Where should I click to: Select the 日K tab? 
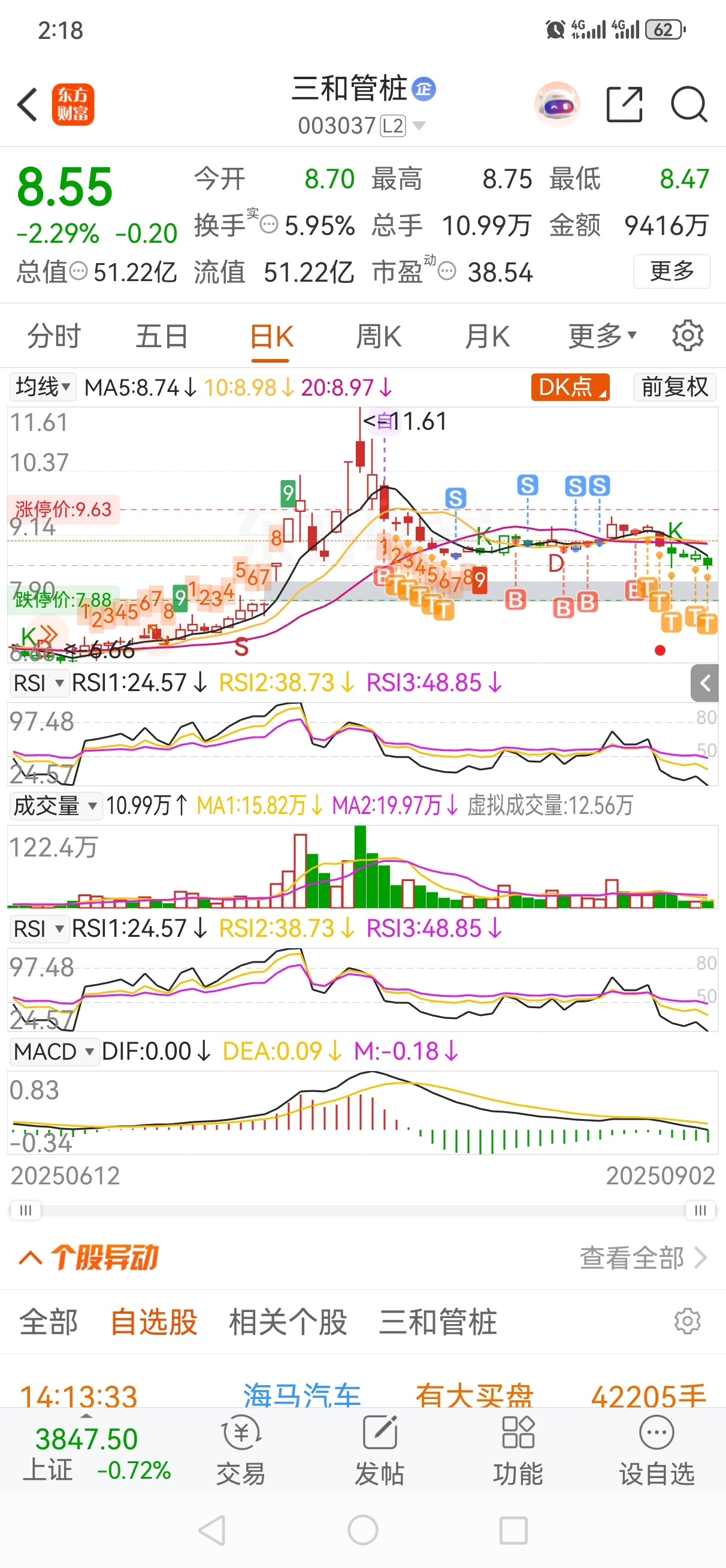click(271, 337)
